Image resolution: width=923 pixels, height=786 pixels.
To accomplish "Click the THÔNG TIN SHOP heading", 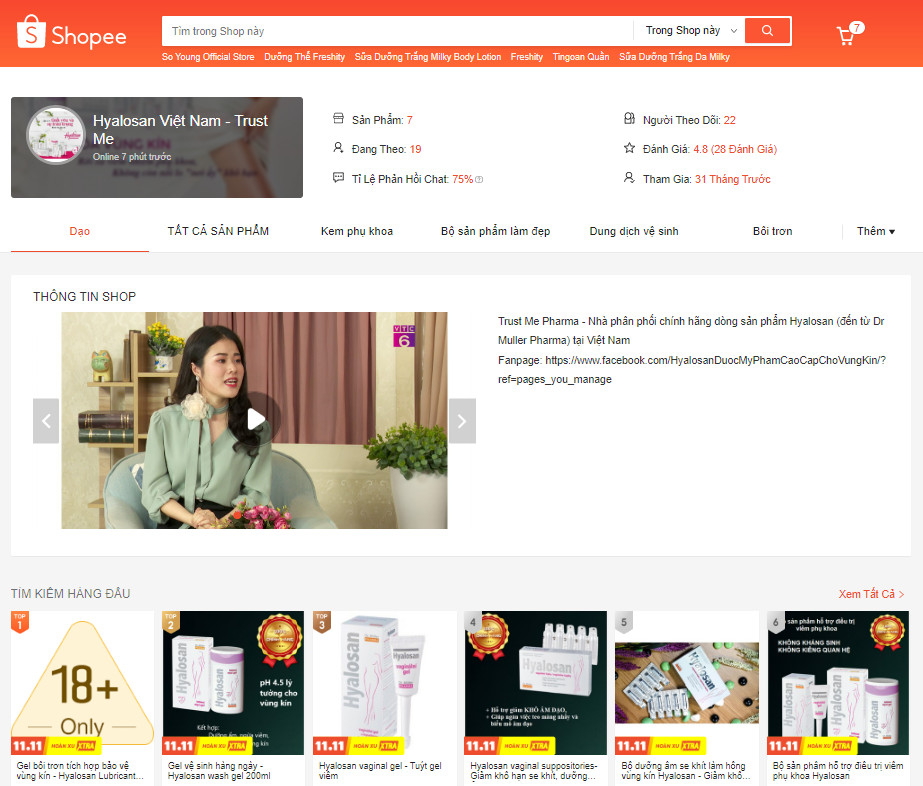I will (x=84, y=297).
